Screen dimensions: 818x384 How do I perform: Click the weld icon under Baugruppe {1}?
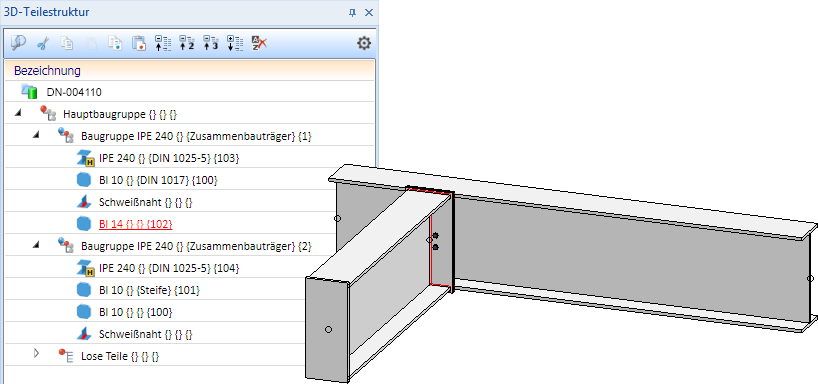pyautogui.click(x=84, y=201)
